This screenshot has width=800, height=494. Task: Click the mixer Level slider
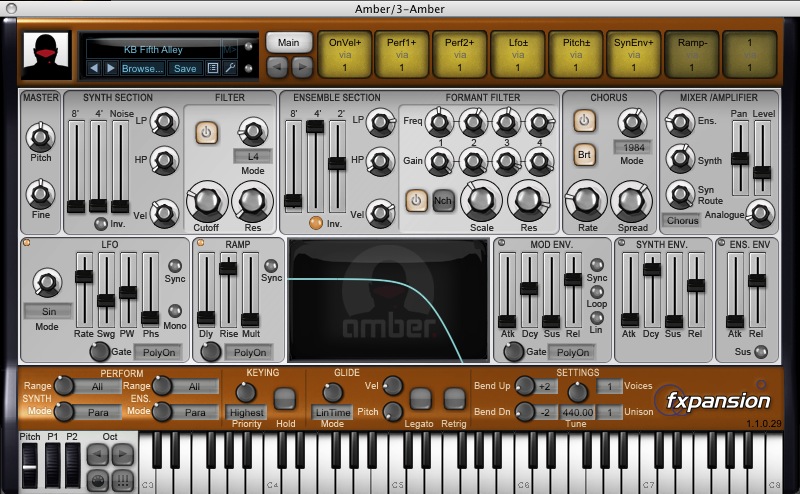[762, 158]
